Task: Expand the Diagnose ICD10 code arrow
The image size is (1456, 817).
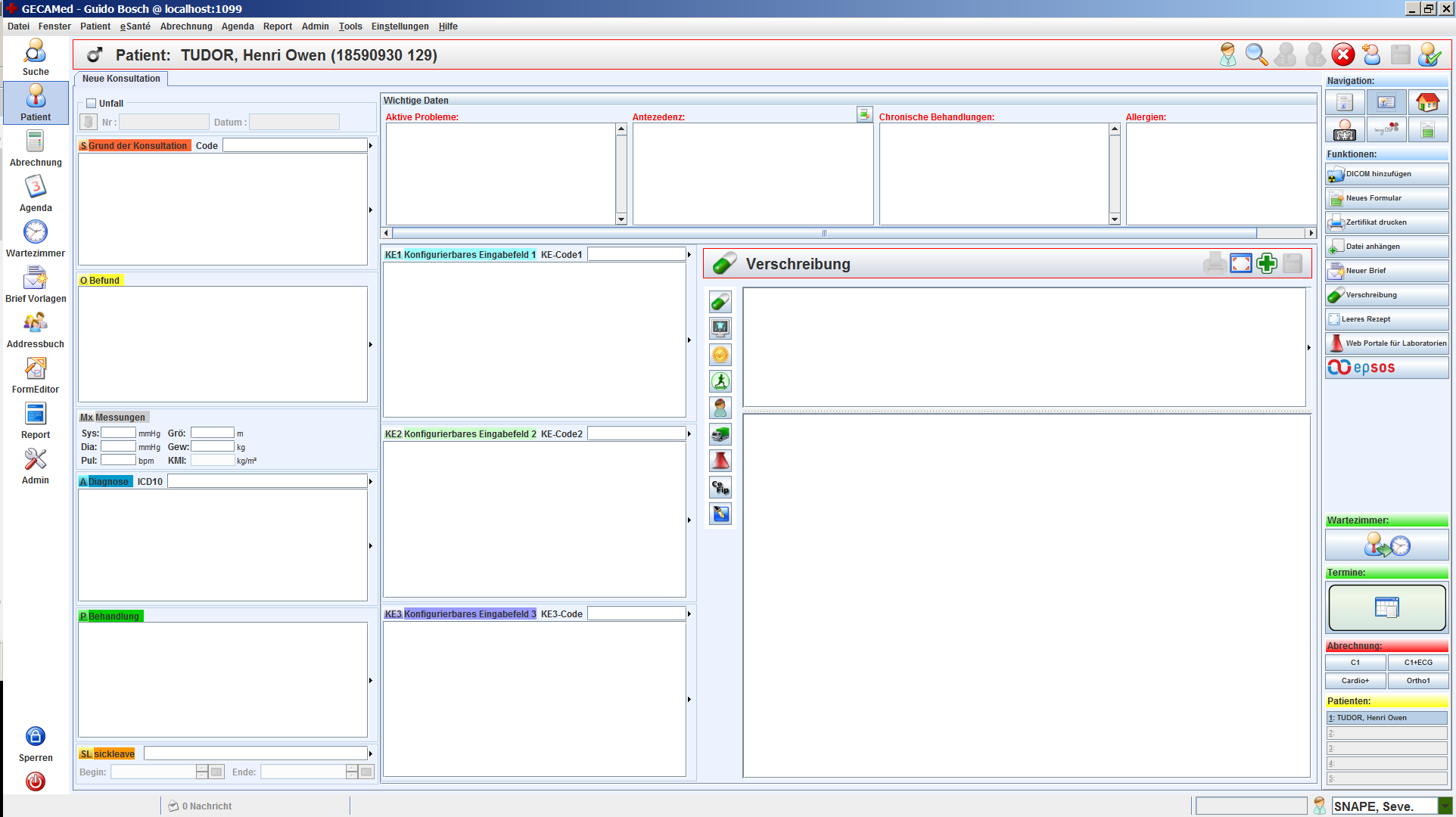Action: [371, 481]
